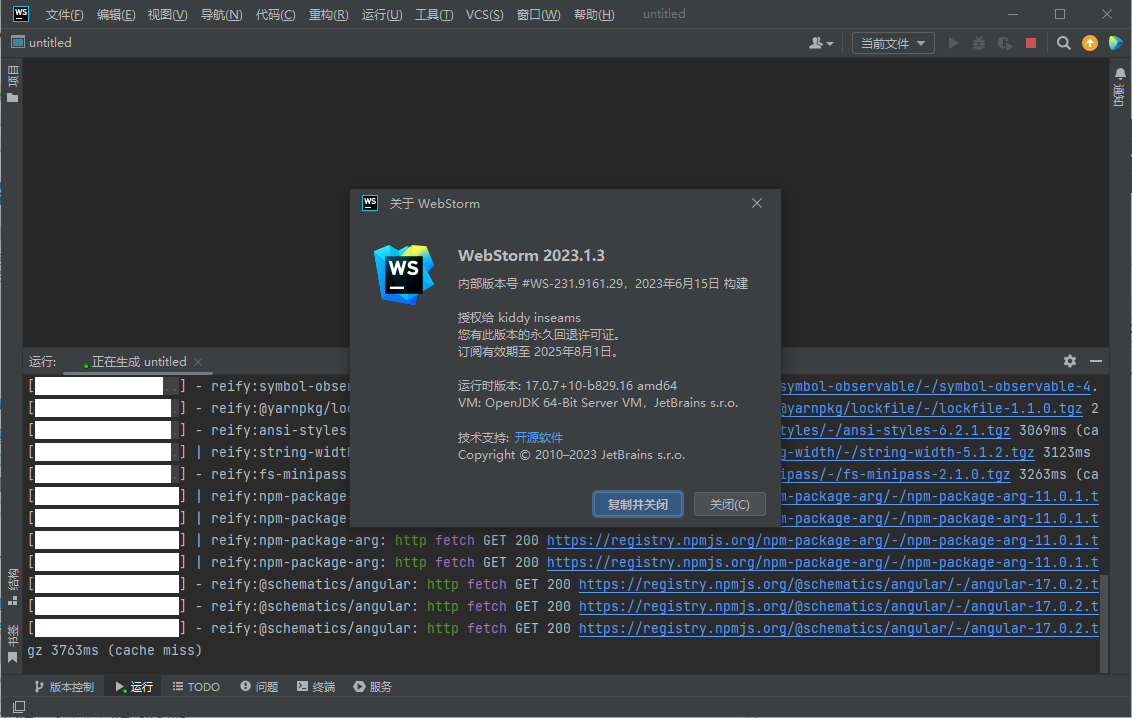Click the WebStorm 2023.1.3 heading
Screen dimensions: 1132x718
click(531, 255)
